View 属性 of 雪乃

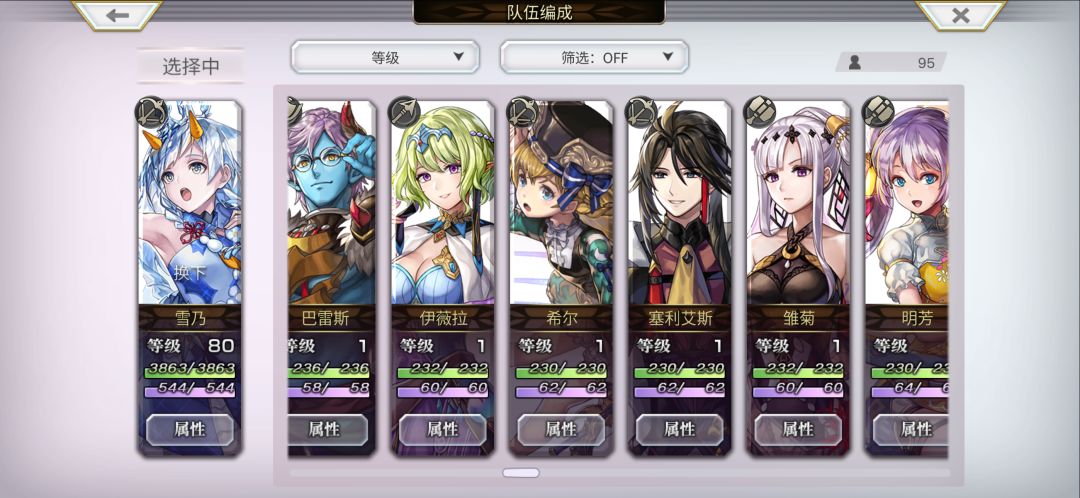(x=189, y=430)
